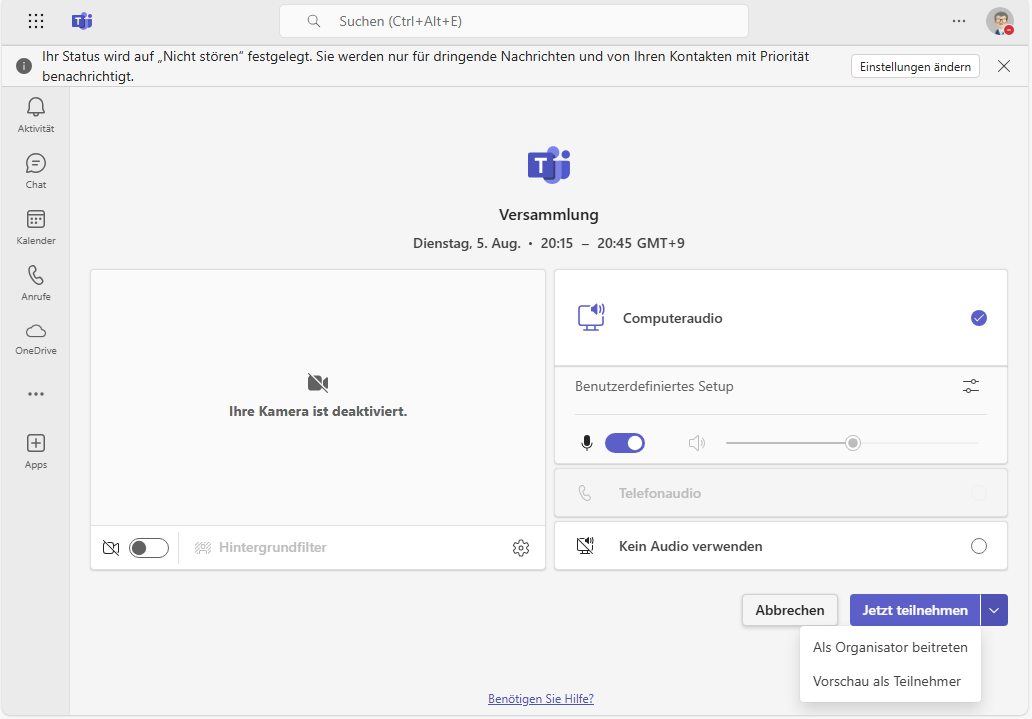Click the microphone icon
The image size is (1032, 719).
(587, 443)
